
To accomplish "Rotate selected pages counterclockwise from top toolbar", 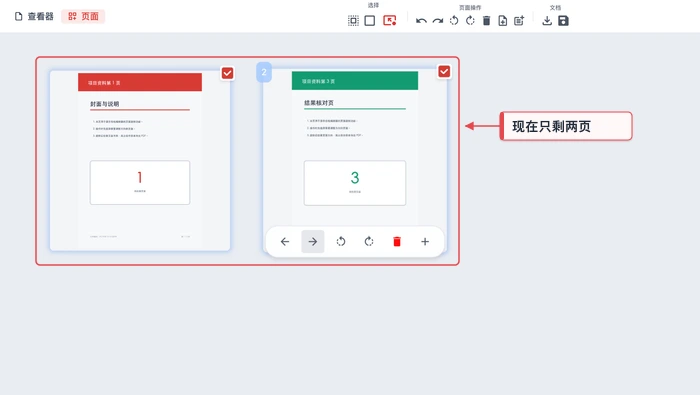I will pyautogui.click(x=454, y=21).
